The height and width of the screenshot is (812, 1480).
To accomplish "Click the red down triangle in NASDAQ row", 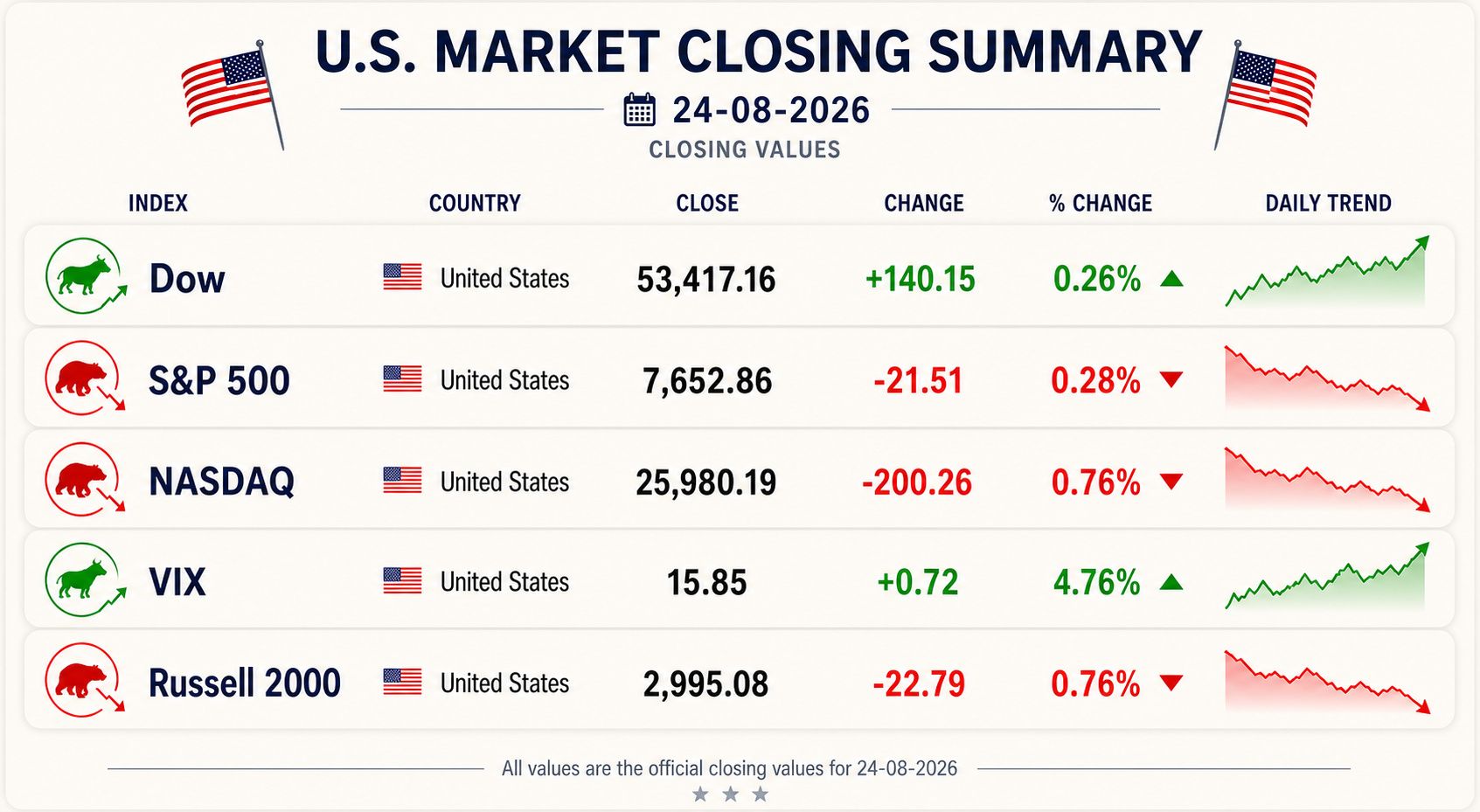I will (x=1171, y=481).
